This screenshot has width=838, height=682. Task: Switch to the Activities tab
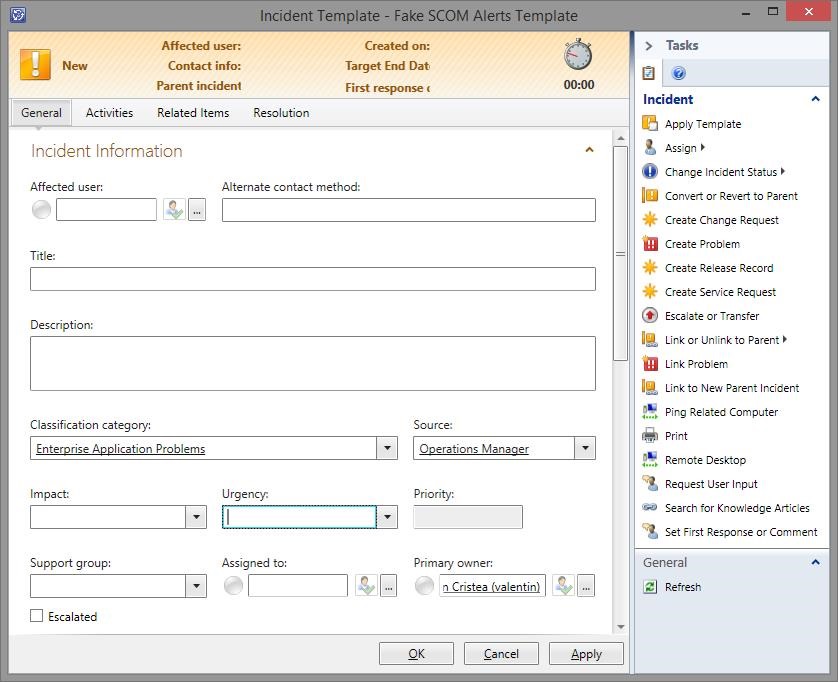click(x=109, y=113)
